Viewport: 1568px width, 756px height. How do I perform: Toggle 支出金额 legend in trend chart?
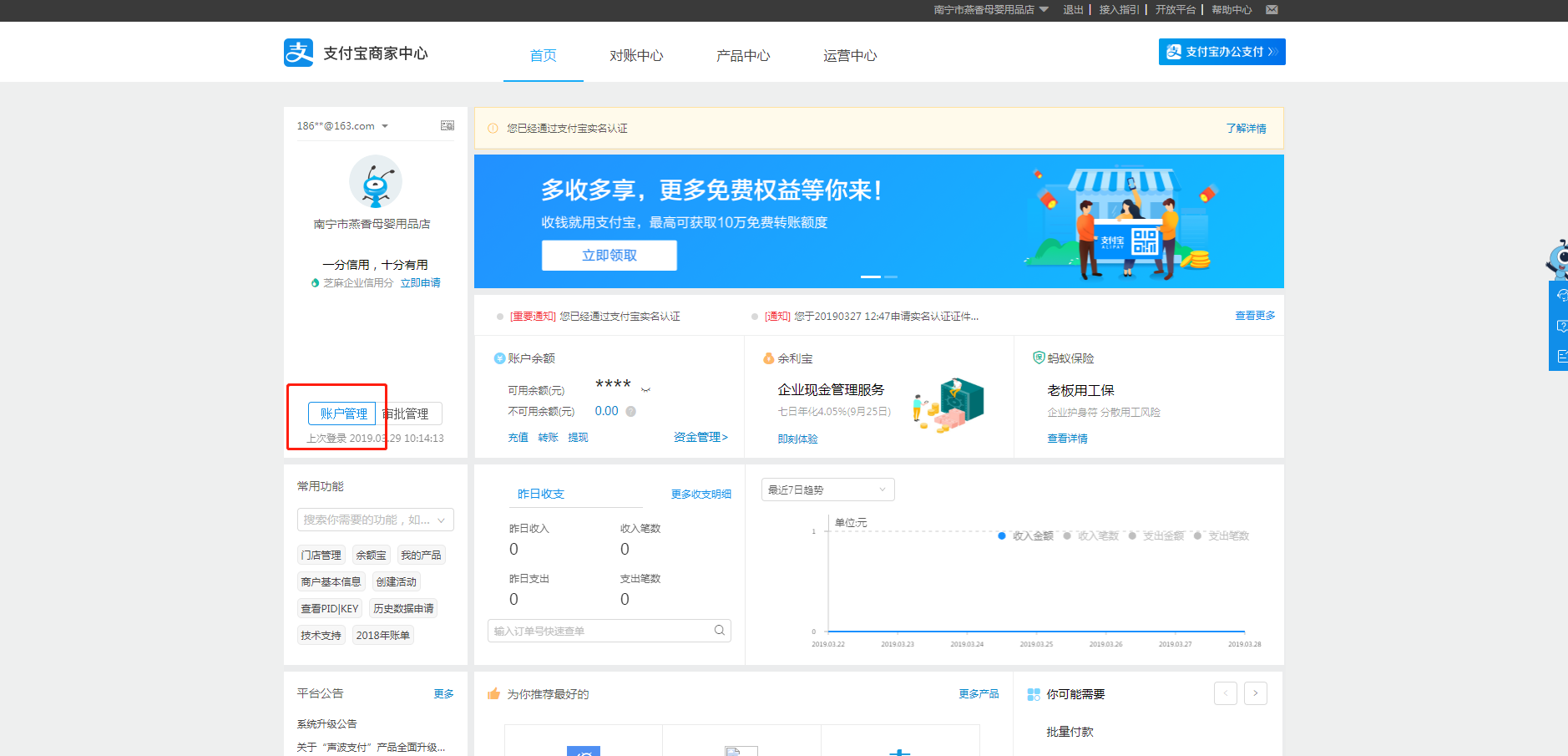pyautogui.click(x=1156, y=535)
